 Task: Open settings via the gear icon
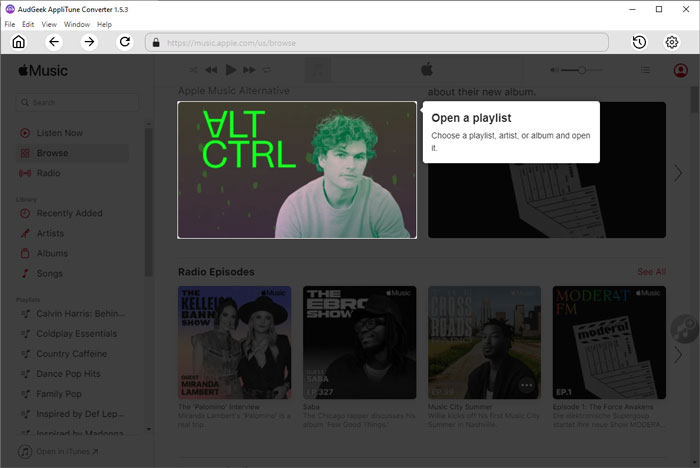(672, 42)
